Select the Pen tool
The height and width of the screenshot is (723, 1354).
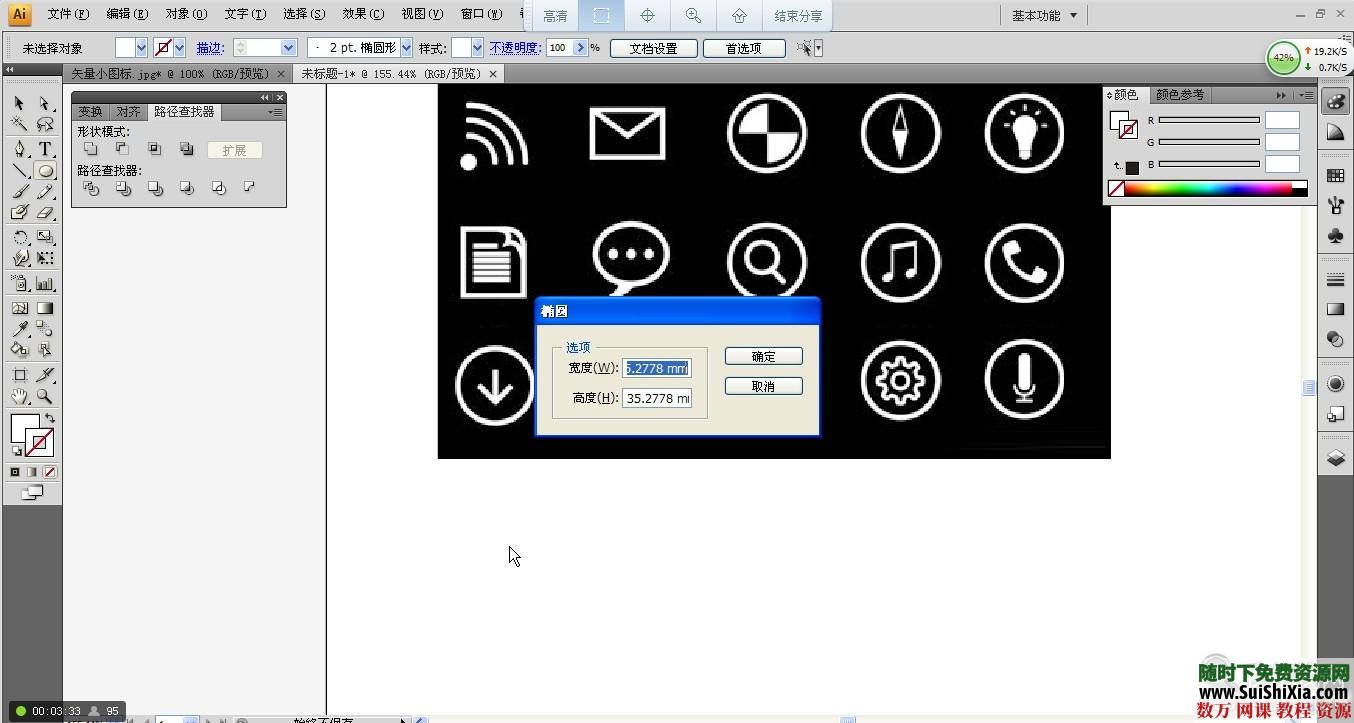coord(19,149)
